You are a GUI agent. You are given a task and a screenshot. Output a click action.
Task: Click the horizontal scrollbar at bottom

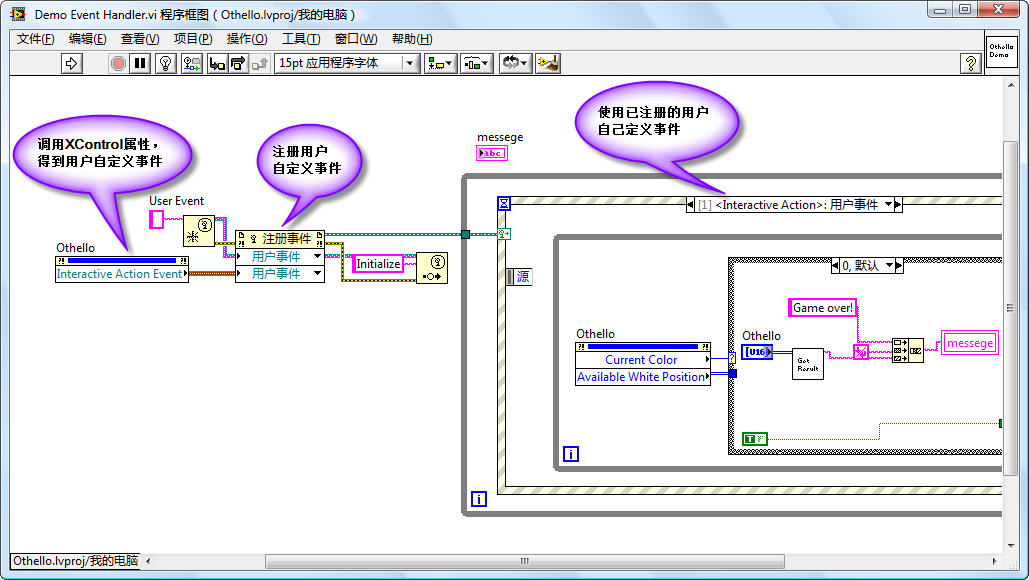tap(570, 560)
